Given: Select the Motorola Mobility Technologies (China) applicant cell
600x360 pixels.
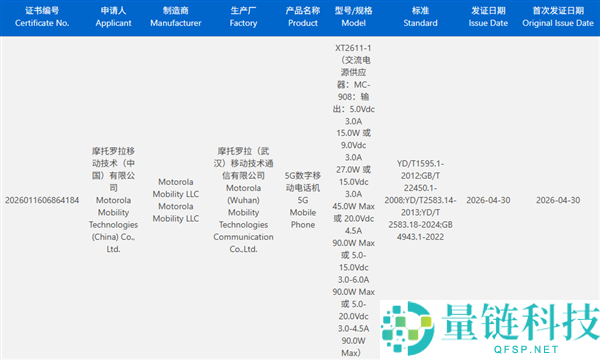Looking at the screenshot, I should point(113,200).
